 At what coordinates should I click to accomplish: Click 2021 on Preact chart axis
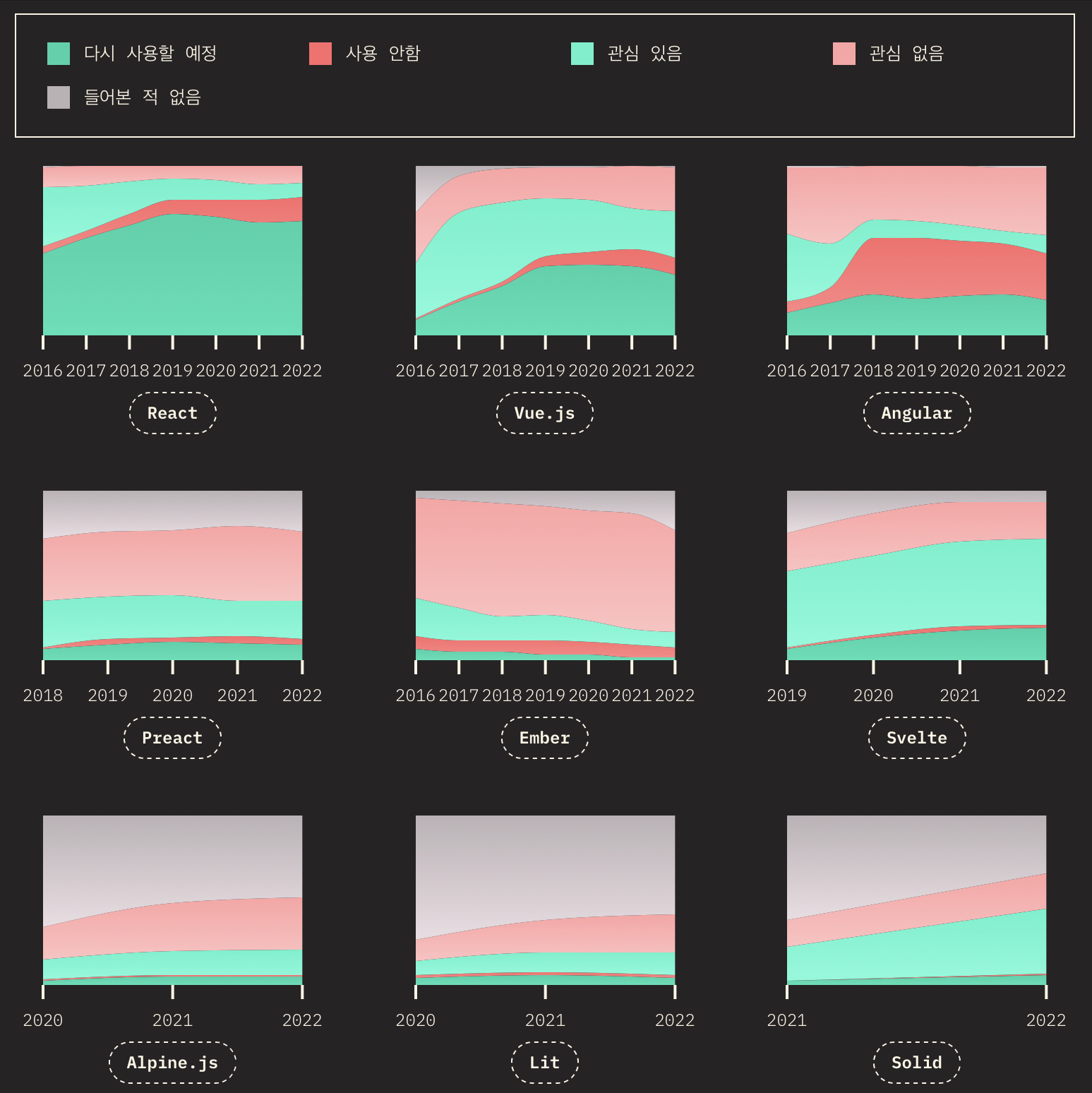[x=238, y=695]
